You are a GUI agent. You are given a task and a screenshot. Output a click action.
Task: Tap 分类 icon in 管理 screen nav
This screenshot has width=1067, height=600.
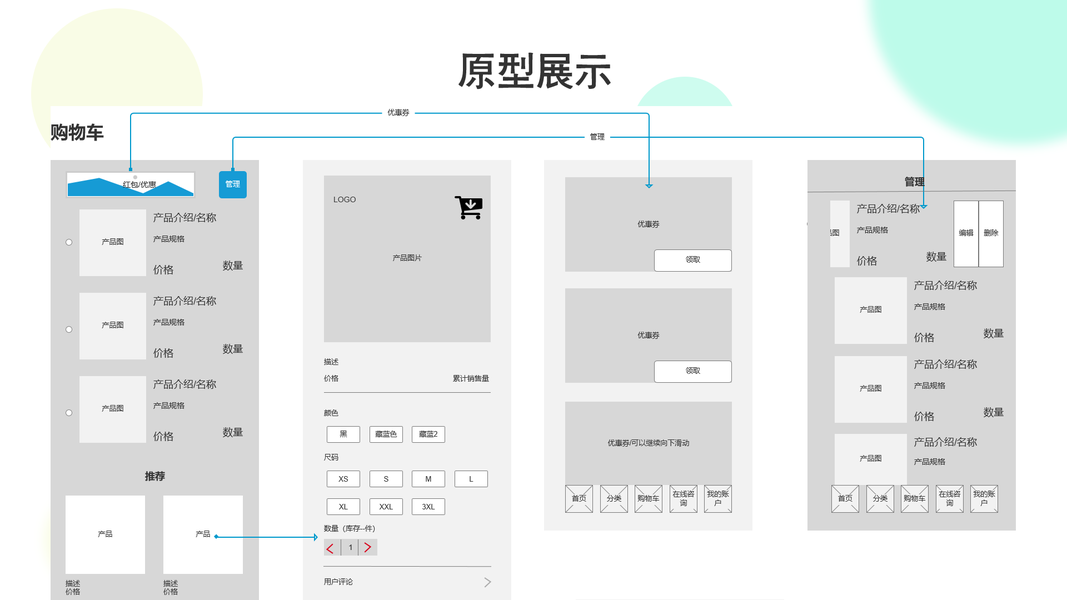click(880, 499)
